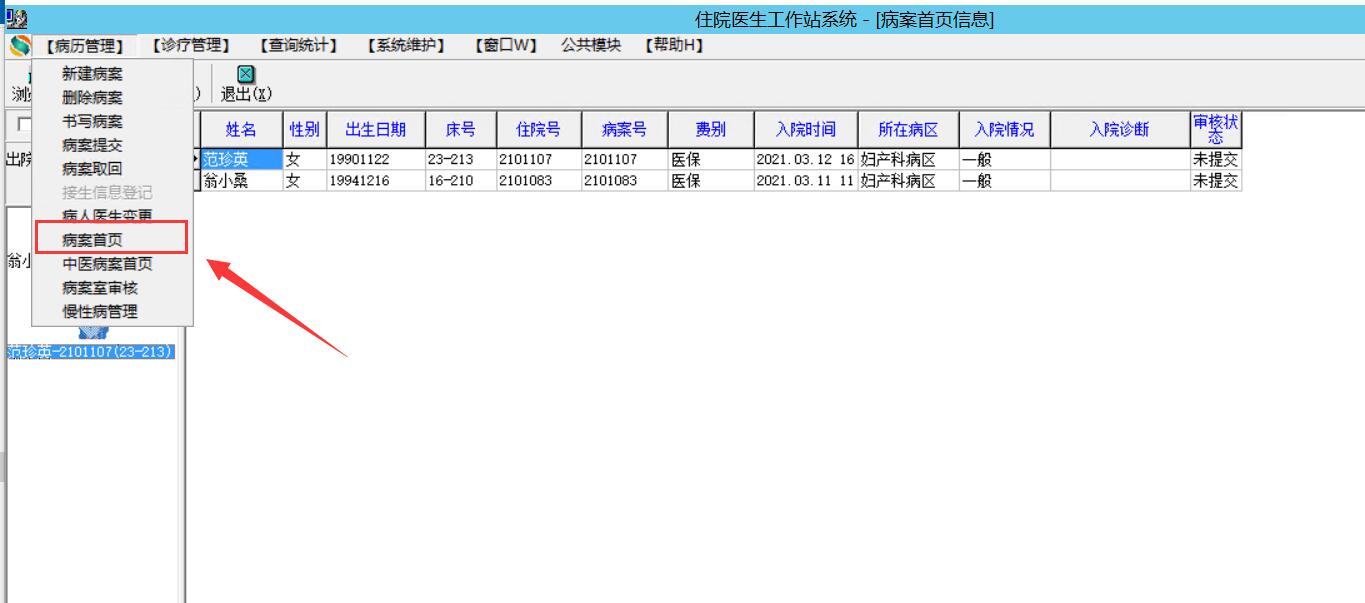Screen dimensions: 1365x603
Task: Click the 病案号 column header
Action: point(624,130)
